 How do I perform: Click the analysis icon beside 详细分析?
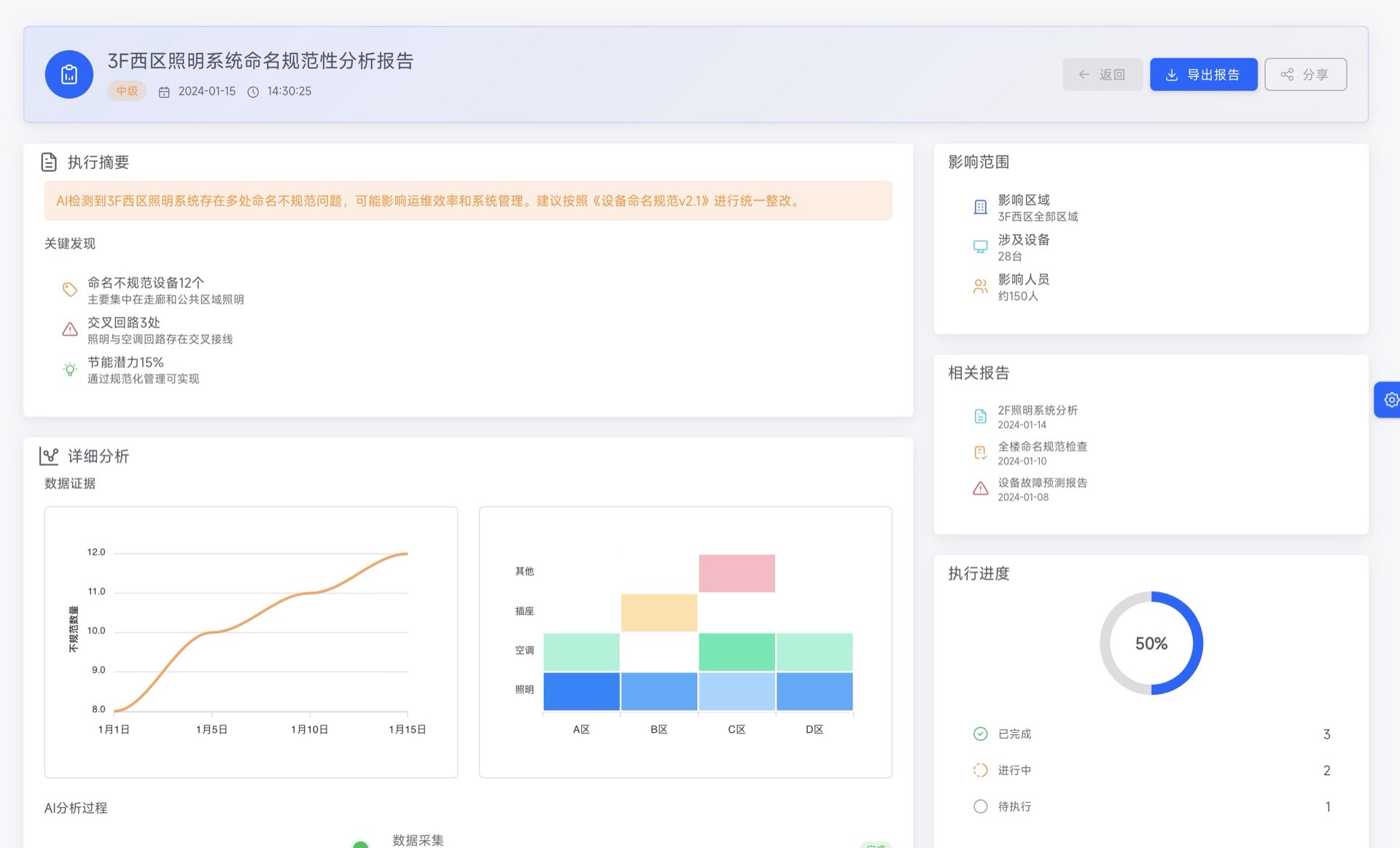50,456
